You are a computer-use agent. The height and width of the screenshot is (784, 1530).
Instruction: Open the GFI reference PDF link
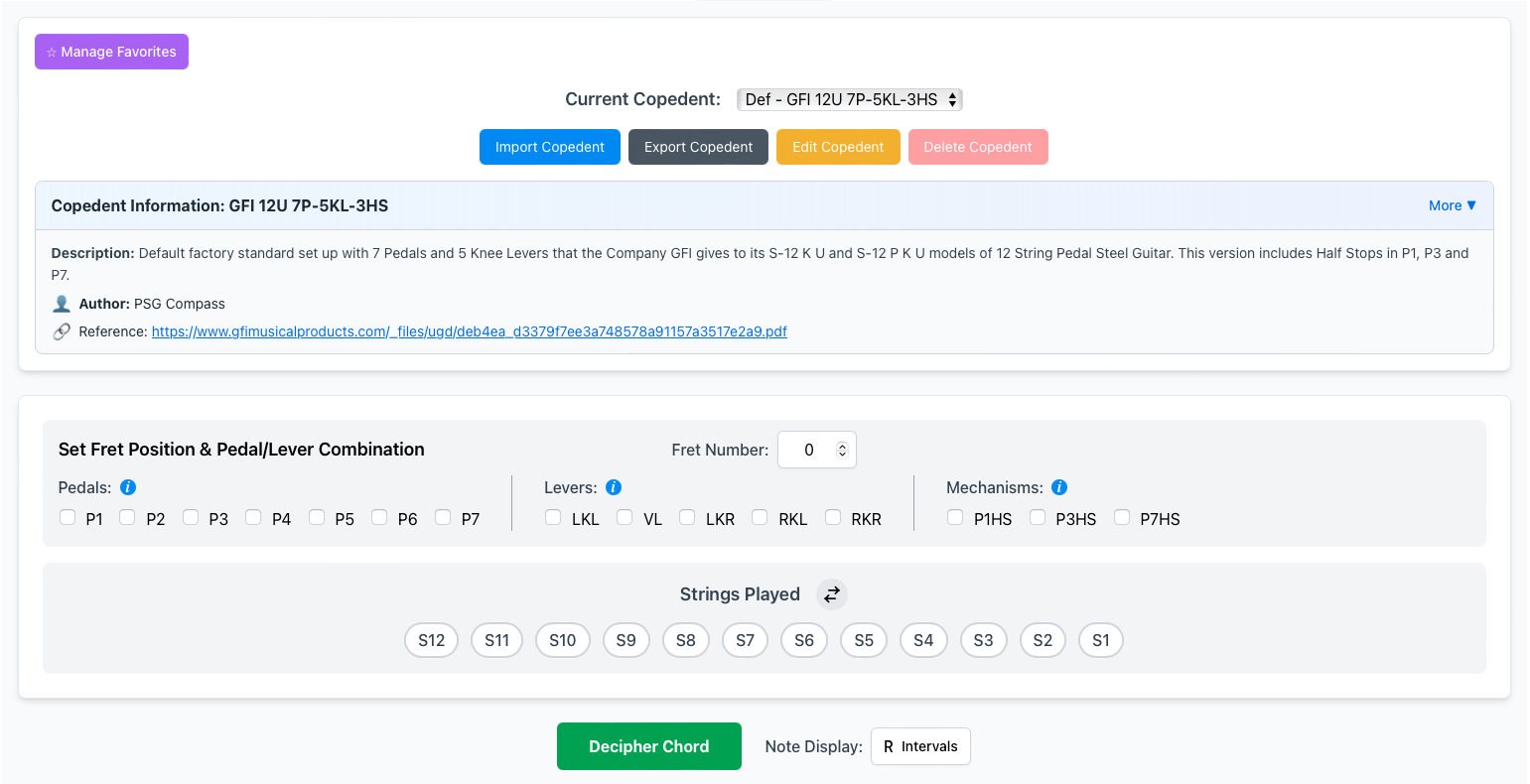click(x=469, y=331)
